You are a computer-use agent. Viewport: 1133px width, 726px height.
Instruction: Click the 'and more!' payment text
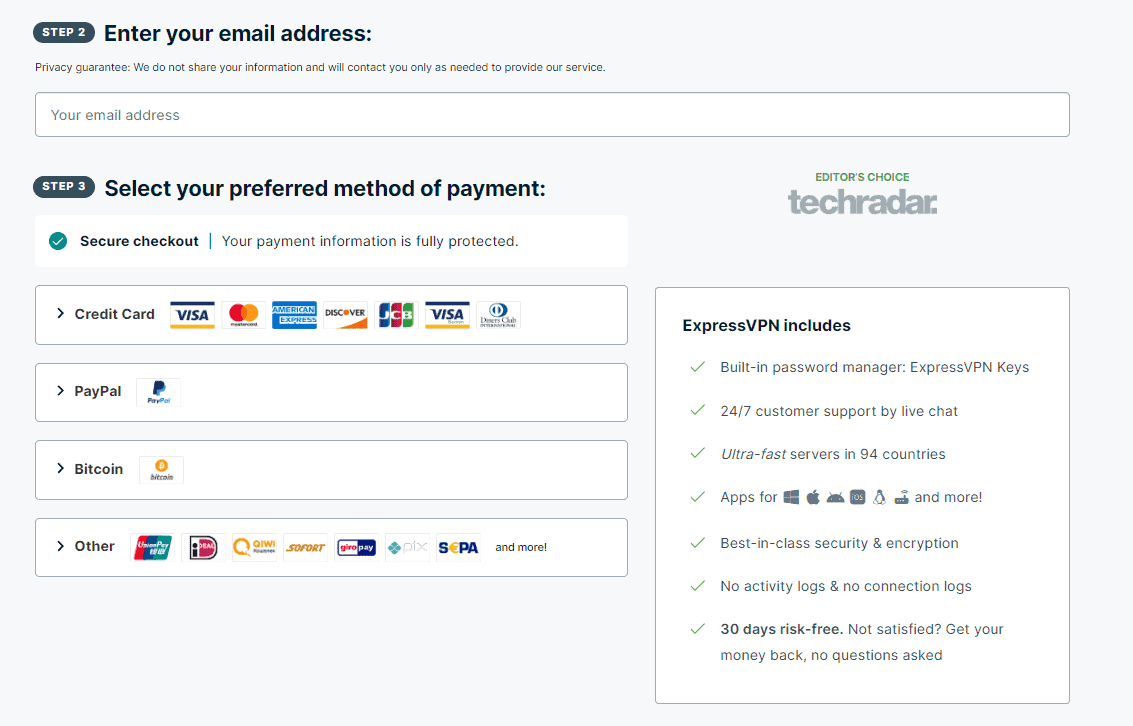(x=521, y=548)
